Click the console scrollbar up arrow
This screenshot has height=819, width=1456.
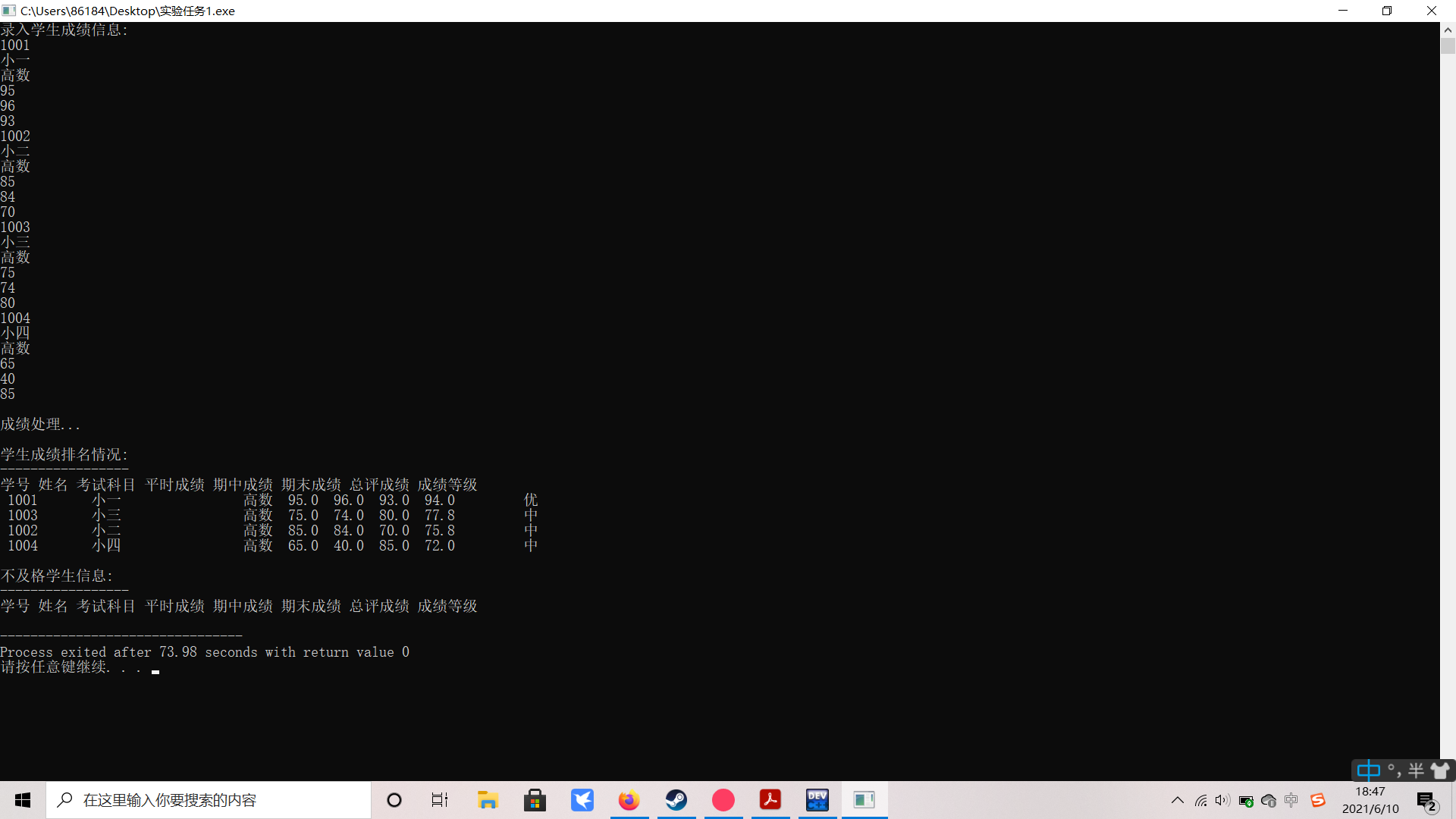tap(1448, 30)
